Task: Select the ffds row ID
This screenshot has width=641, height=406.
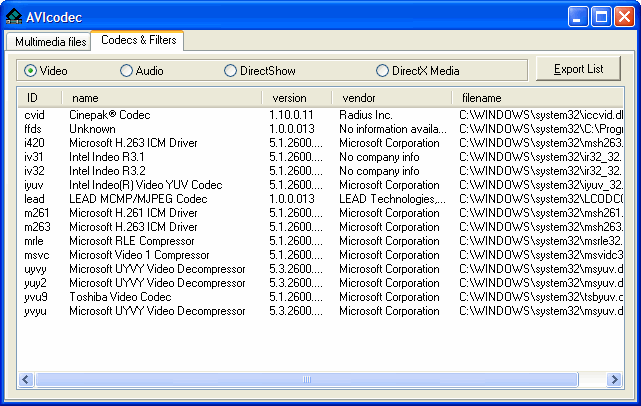Action: (33, 129)
